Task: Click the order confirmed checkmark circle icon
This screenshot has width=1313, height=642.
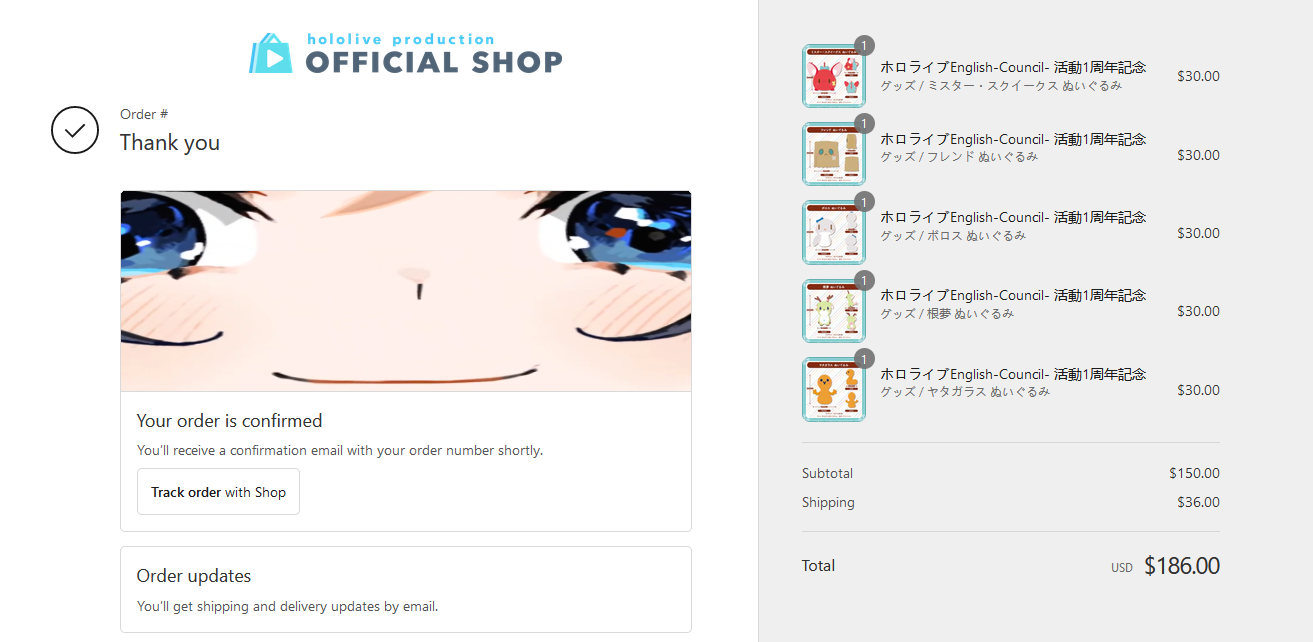Action: 75,130
